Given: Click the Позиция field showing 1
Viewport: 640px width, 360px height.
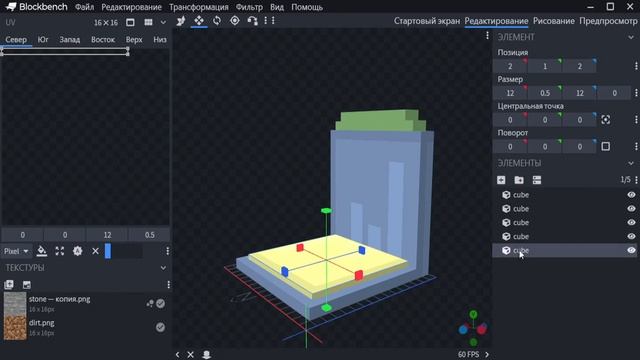Looking at the screenshot, I should click(545, 66).
